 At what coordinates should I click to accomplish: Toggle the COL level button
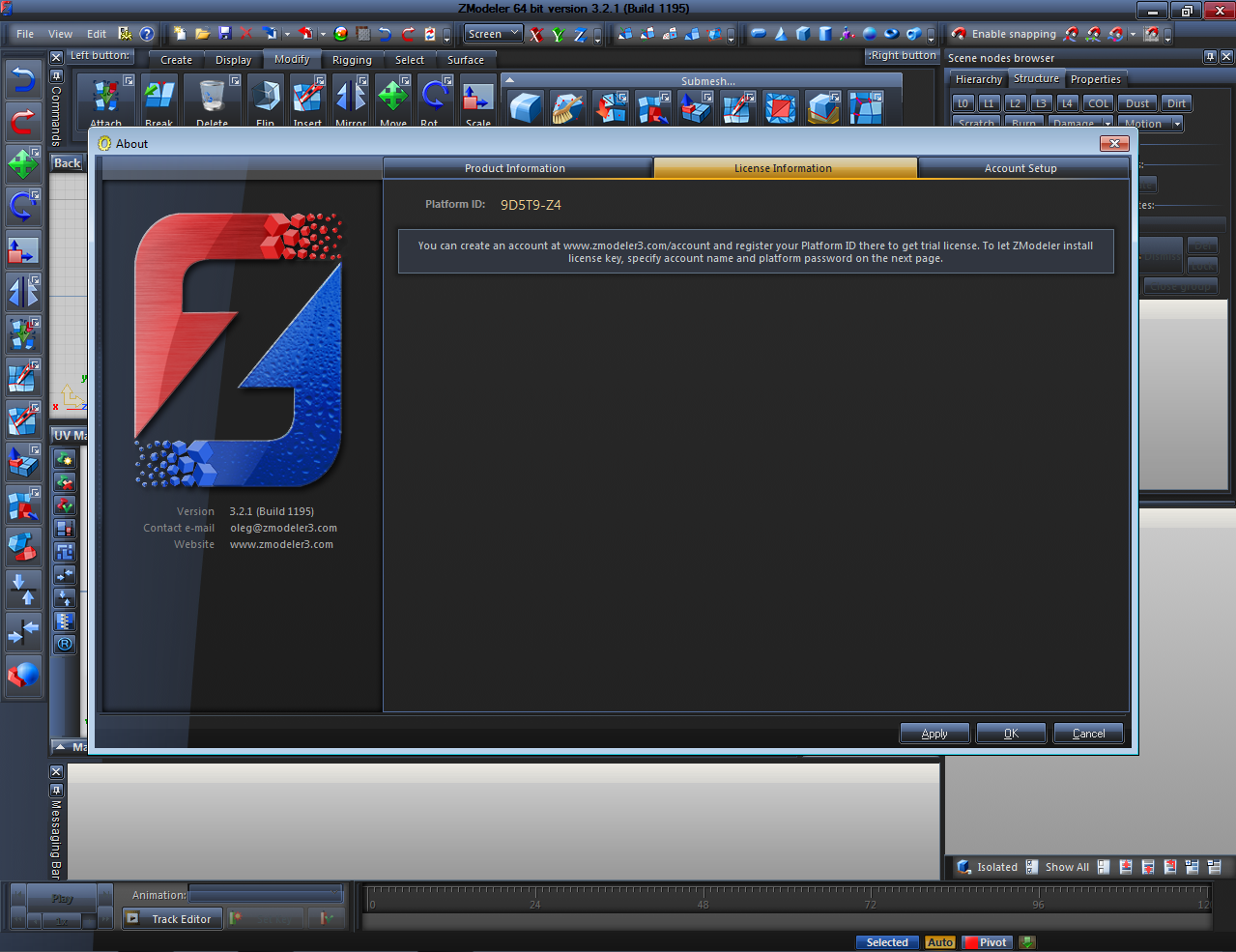[1099, 103]
